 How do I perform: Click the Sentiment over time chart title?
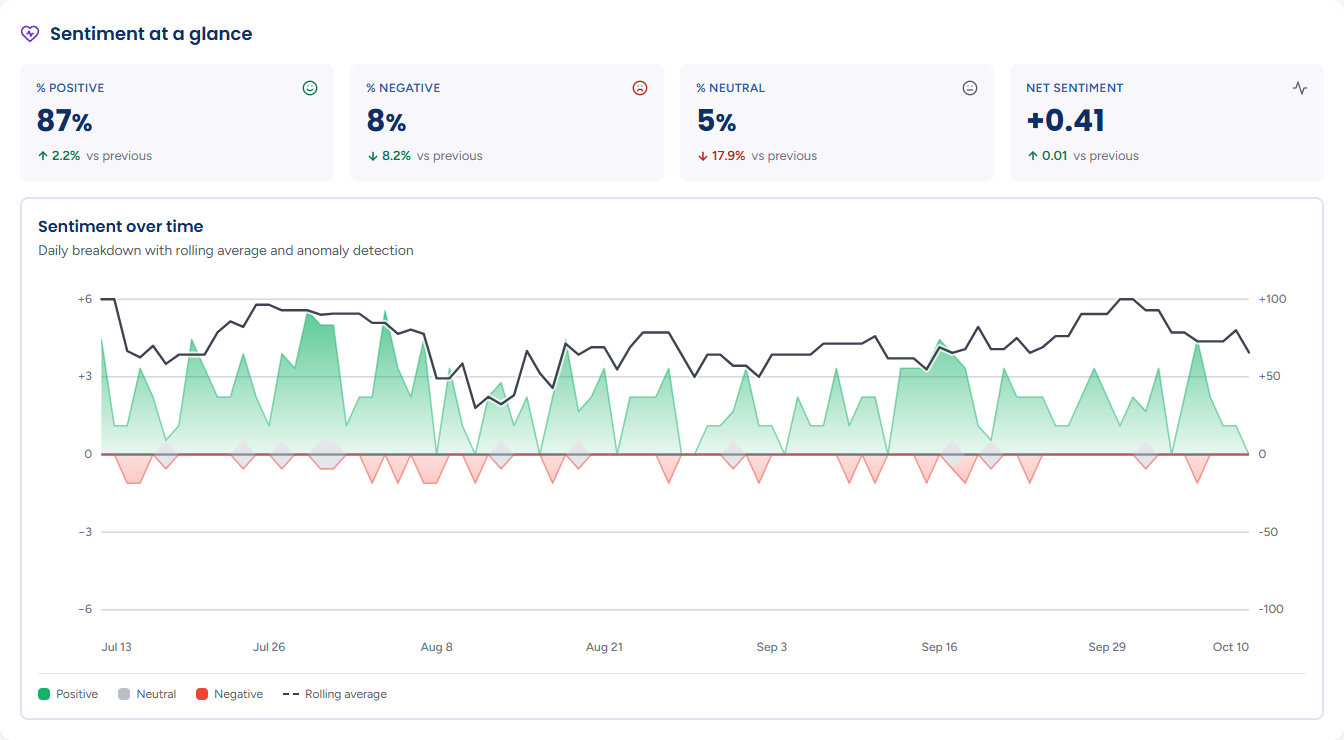[121, 227]
